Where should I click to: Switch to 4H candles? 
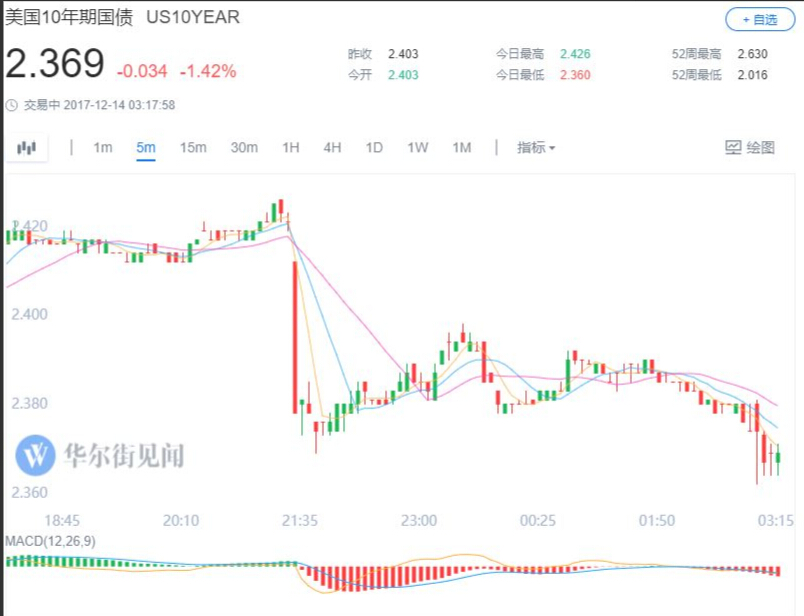(x=332, y=148)
